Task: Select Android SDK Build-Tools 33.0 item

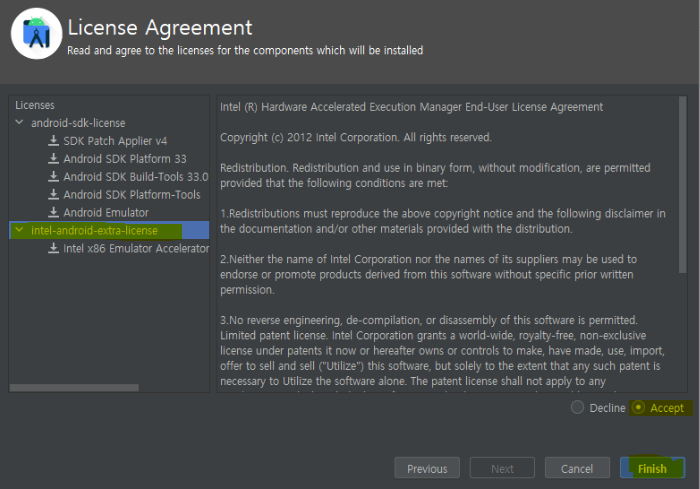Action: click(x=136, y=177)
